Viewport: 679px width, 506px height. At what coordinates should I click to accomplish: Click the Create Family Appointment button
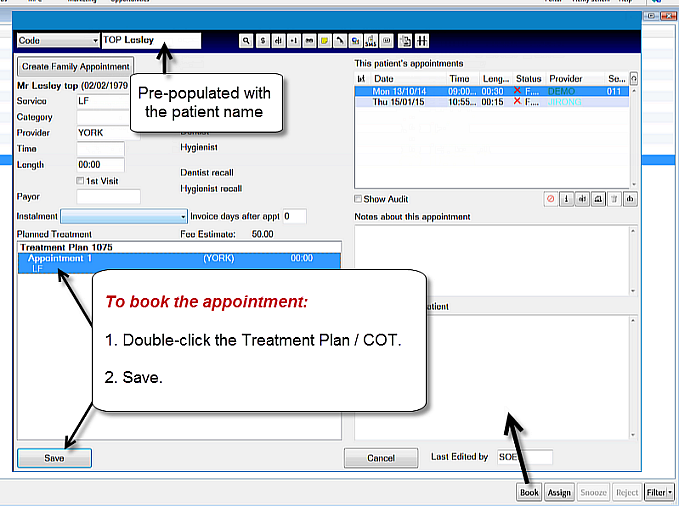tap(75, 67)
